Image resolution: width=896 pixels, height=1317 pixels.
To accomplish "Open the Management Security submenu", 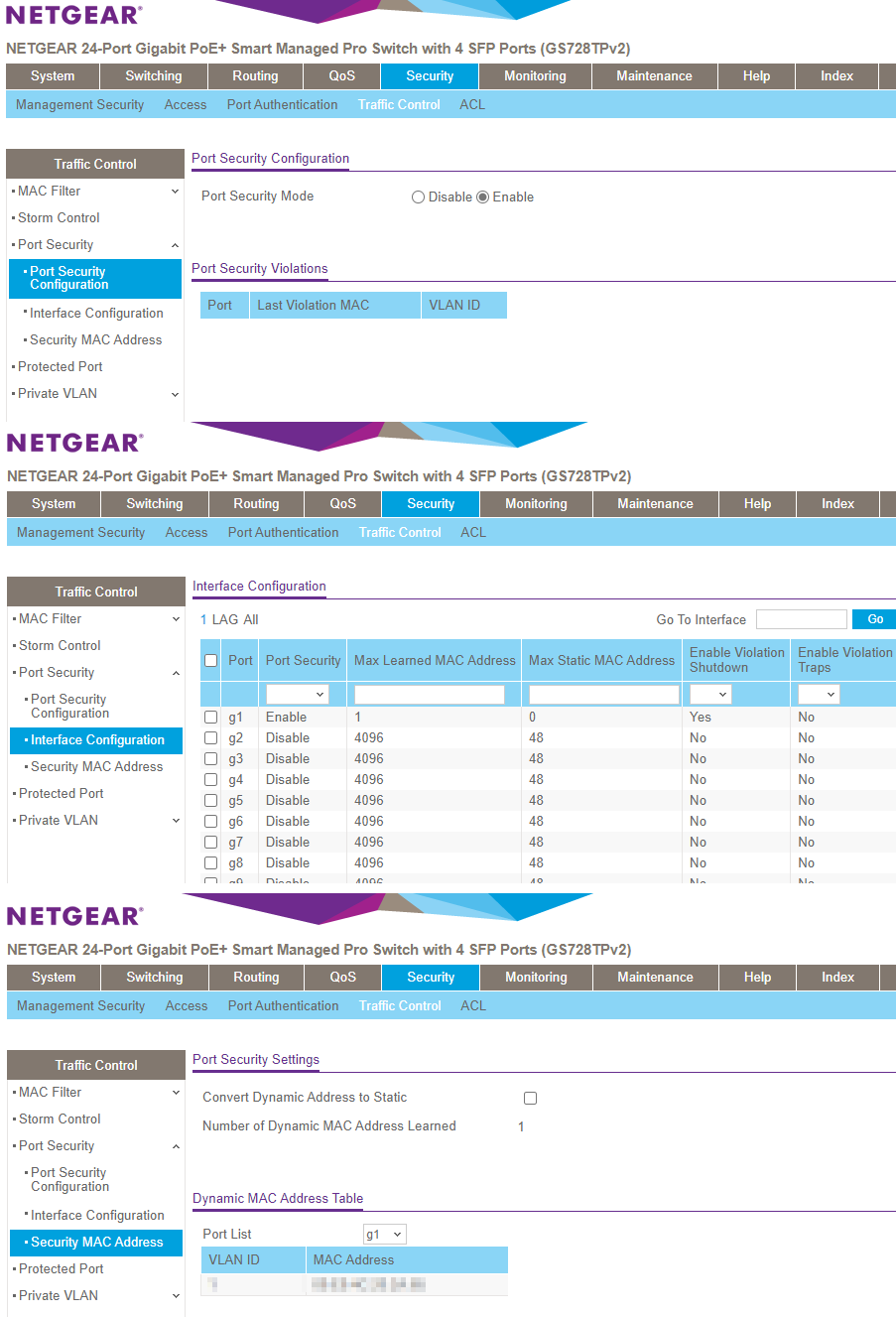I will (79, 104).
